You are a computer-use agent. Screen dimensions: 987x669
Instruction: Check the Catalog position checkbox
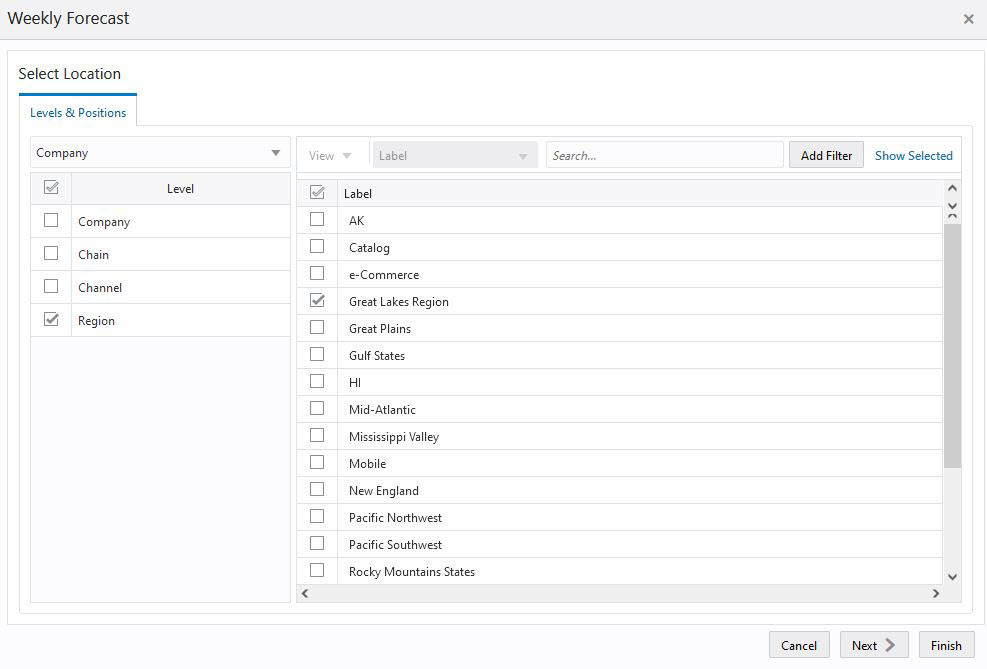(317, 246)
